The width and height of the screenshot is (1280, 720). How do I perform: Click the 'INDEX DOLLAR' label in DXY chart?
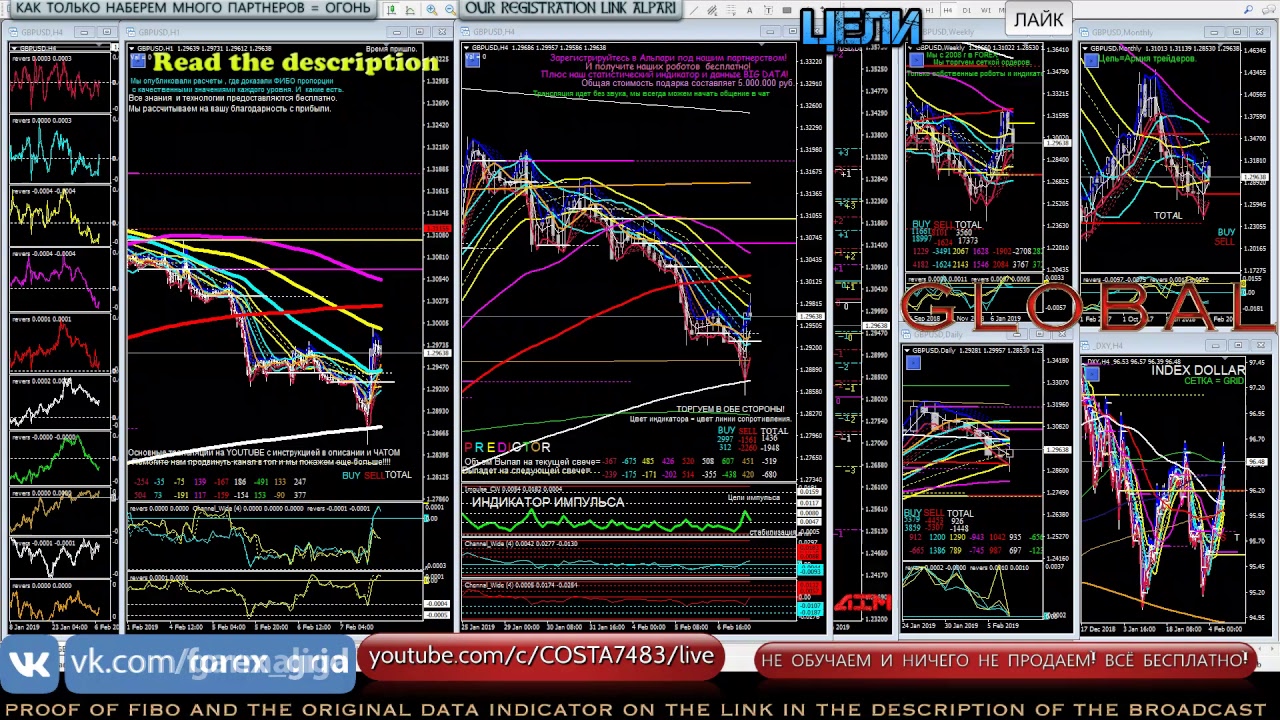[1198, 370]
